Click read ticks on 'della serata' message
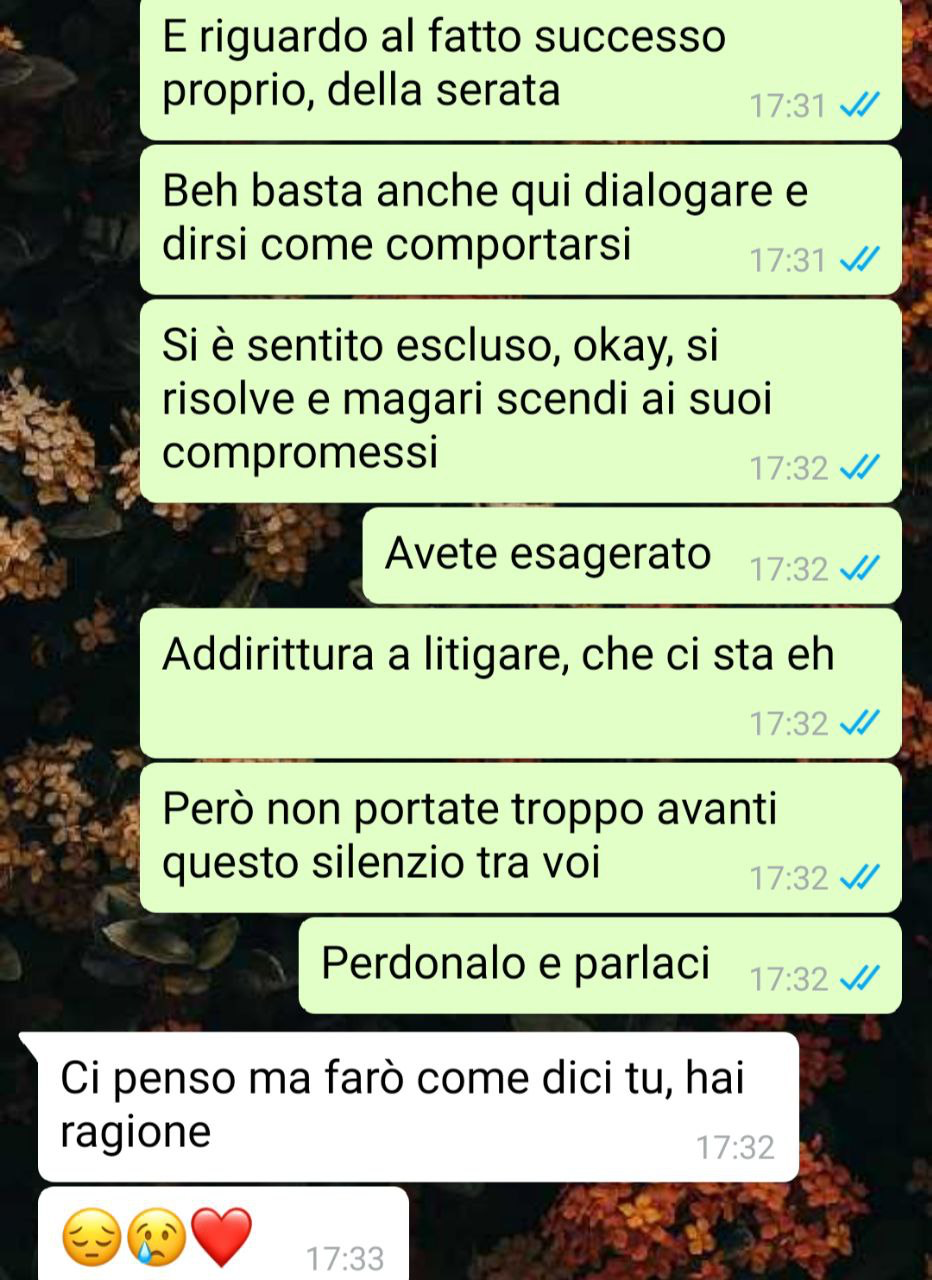Viewport: 932px width, 1280px height. coord(860,106)
